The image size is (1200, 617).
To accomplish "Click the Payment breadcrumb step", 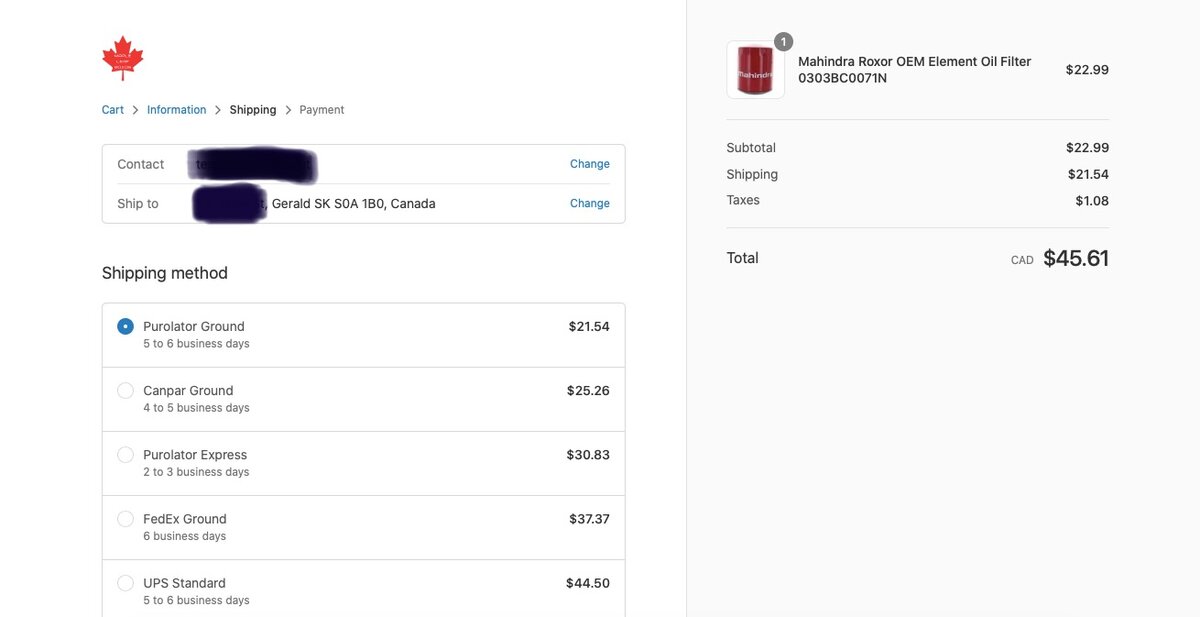I will click(322, 110).
